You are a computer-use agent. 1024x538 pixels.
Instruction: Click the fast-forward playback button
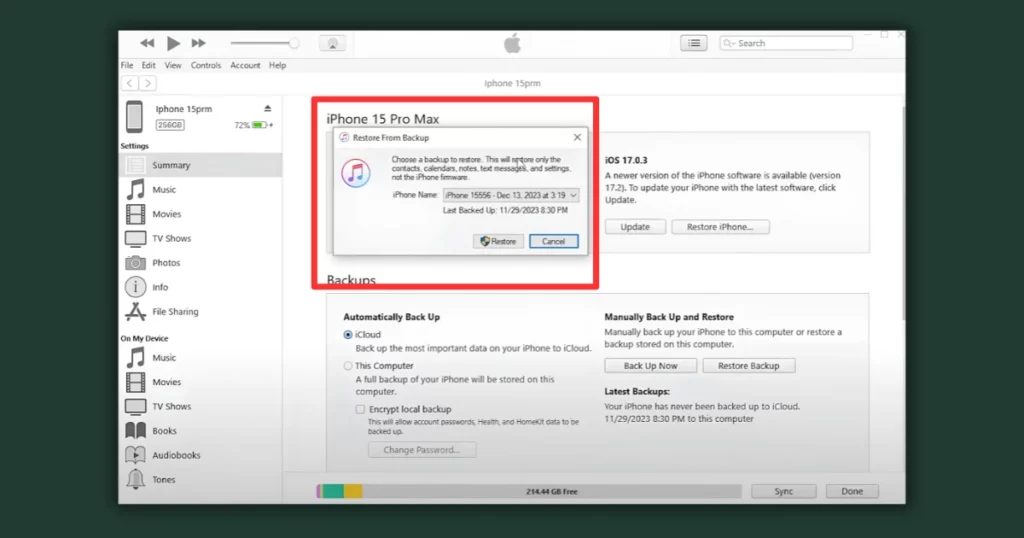[199, 43]
